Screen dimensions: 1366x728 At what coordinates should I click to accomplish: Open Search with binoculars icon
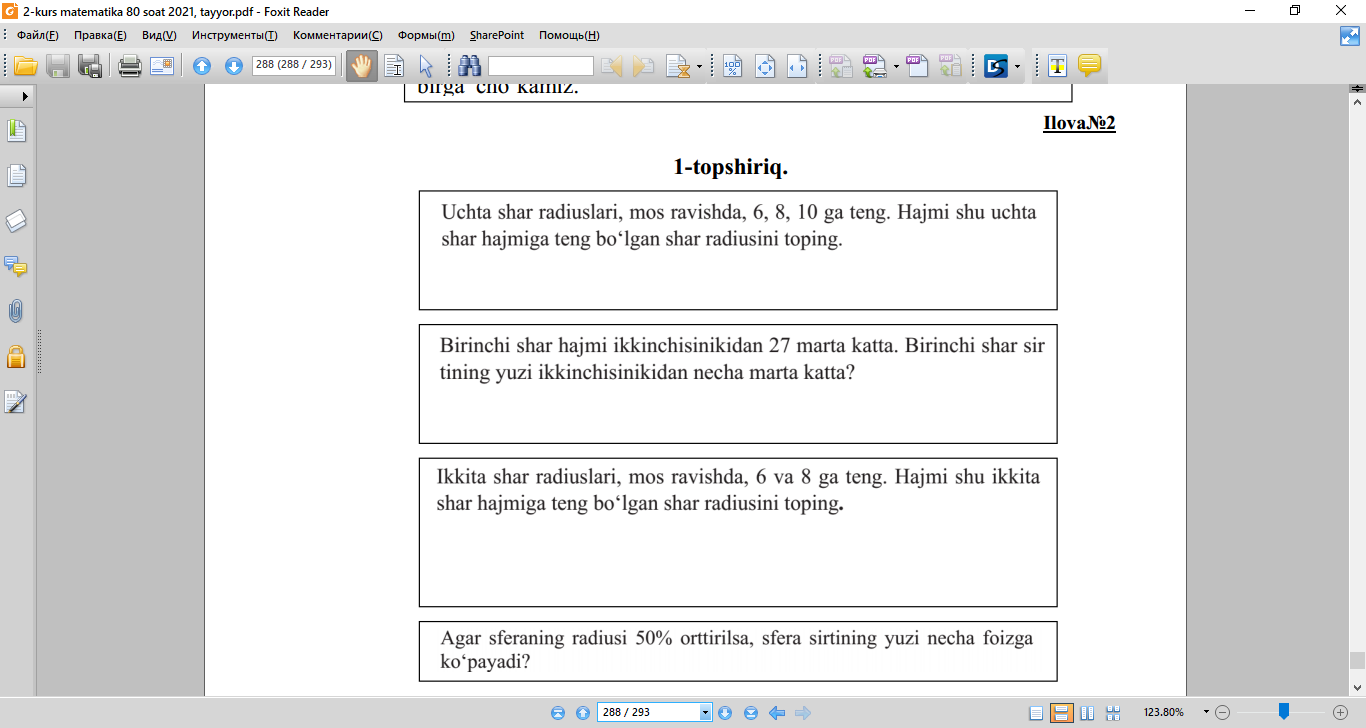[470, 67]
